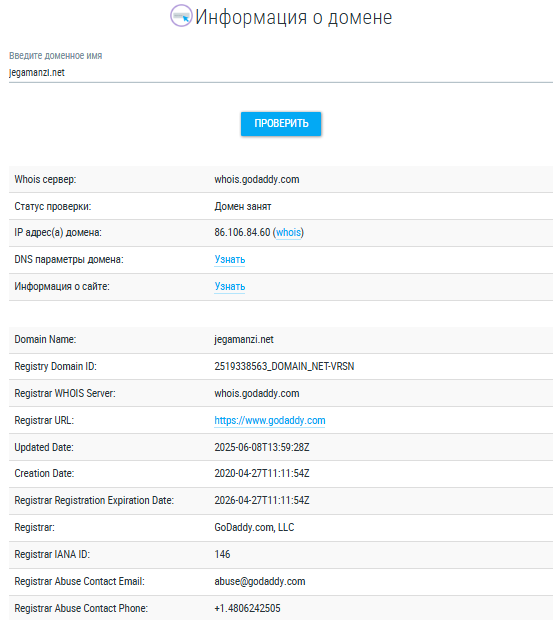Screen dimensions: 559x620
Task: Click the abuse@godaddy.com email value
Action: click(x=260, y=582)
